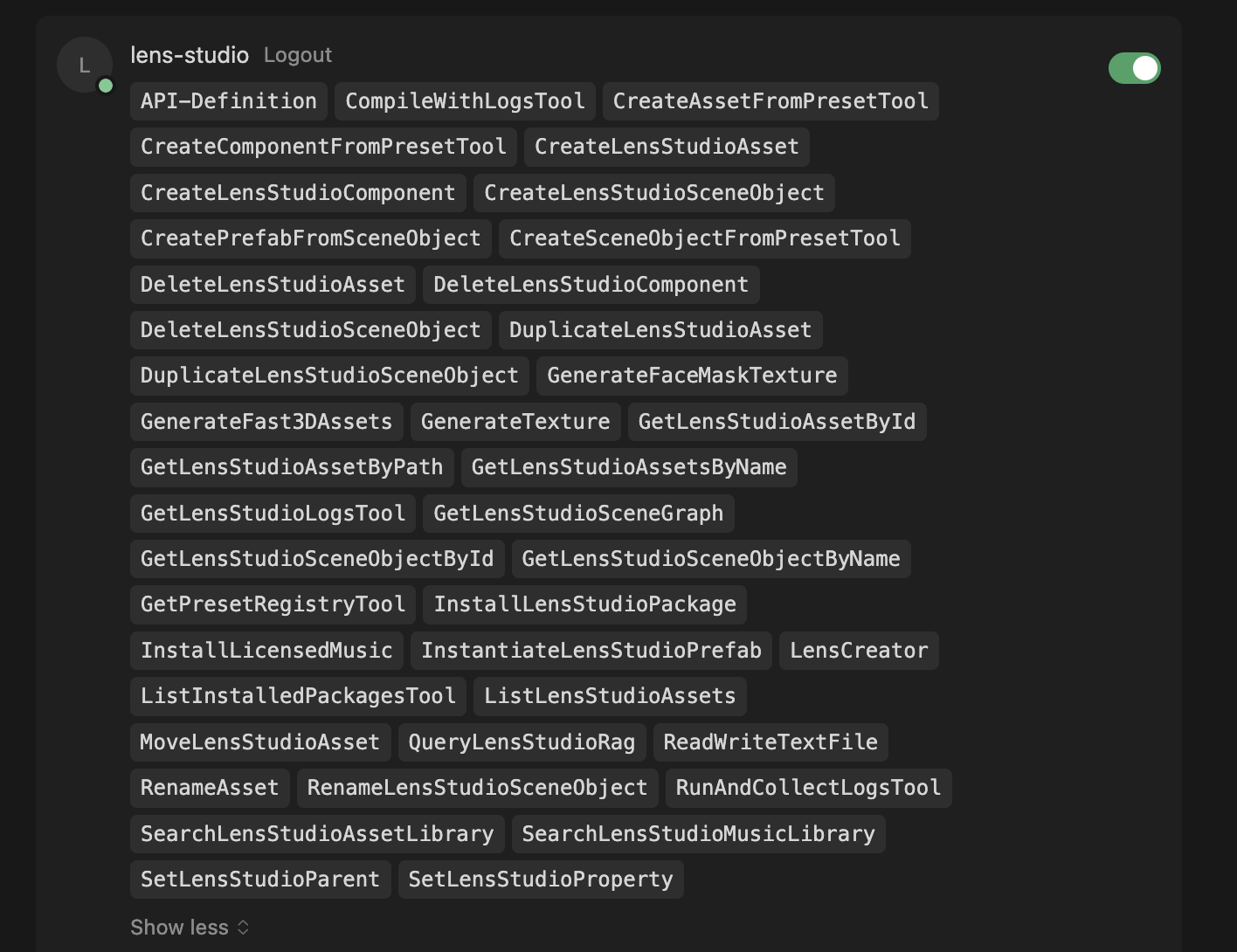Click the SearchLensStudioMusicLibrary chip
The width and height of the screenshot is (1237, 952).
click(698, 834)
